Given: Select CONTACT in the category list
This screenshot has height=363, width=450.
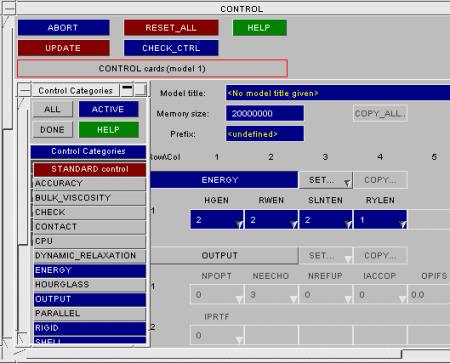Looking at the screenshot, I should (x=90, y=227).
